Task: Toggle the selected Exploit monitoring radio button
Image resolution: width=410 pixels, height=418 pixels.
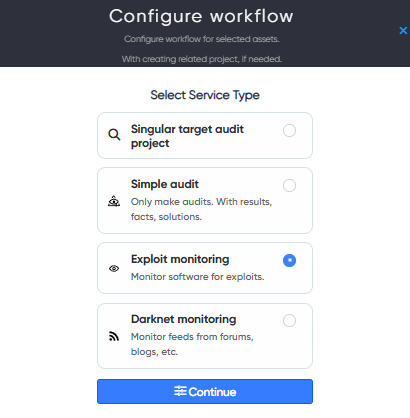Action: pos(289,260)
